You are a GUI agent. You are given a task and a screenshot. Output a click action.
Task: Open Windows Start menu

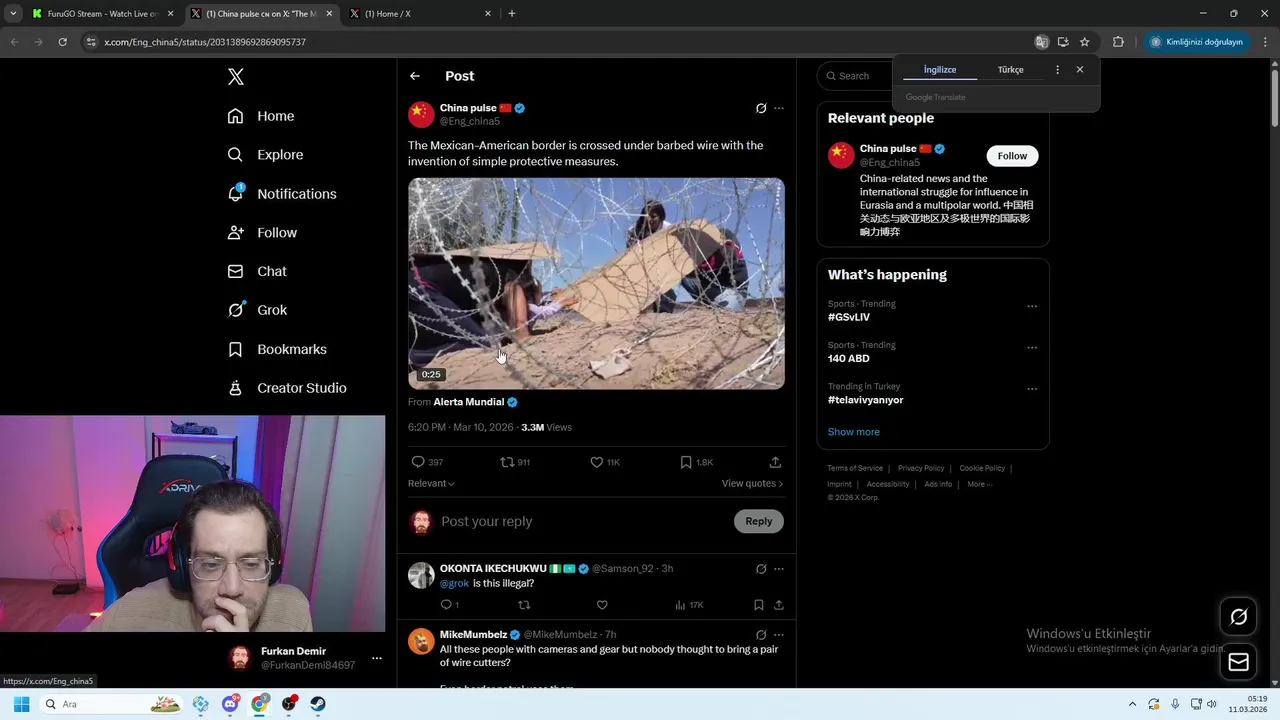(x=21, y=704)
